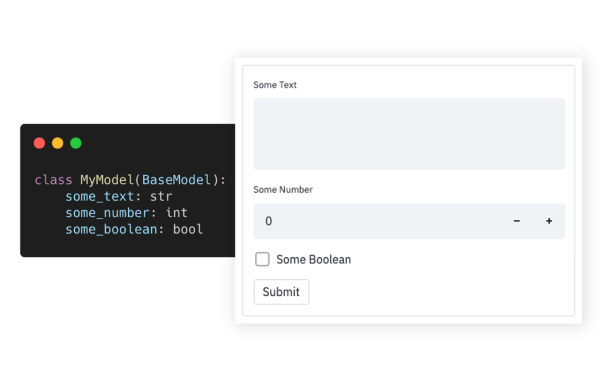
Task: Increase Some Number with plus button
Action: 549,221
